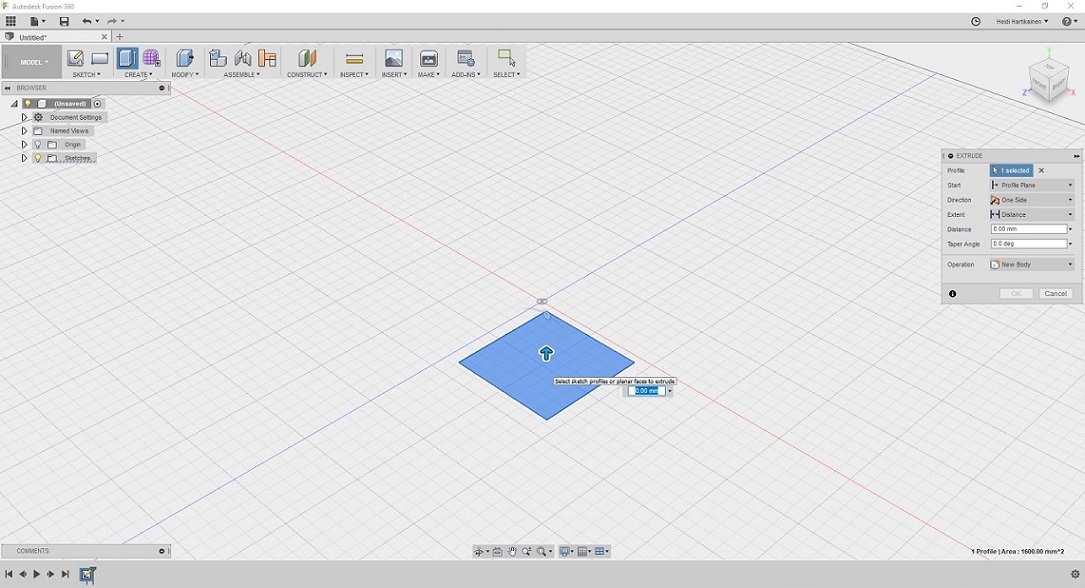Open the data panel grid icon
The height and width of the screenshot is (588, 1085).
point(10,21)
